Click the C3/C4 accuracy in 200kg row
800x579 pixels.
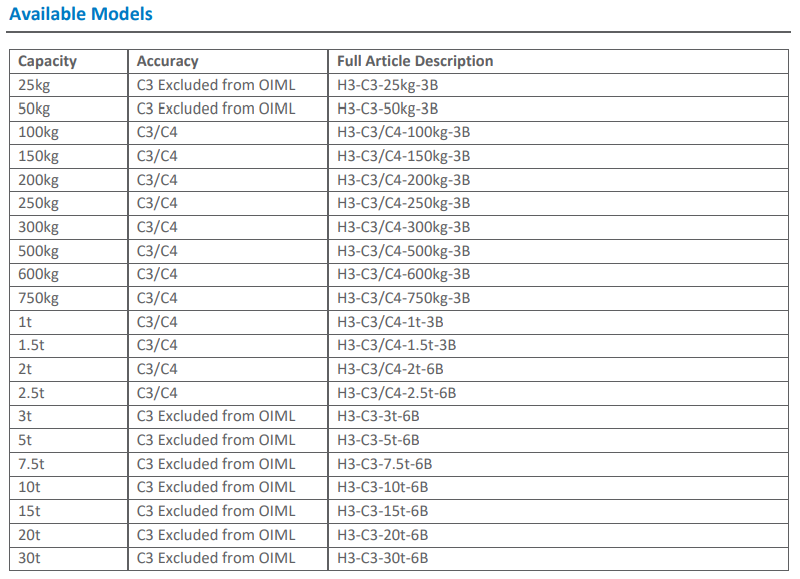[x=157, y=180]
